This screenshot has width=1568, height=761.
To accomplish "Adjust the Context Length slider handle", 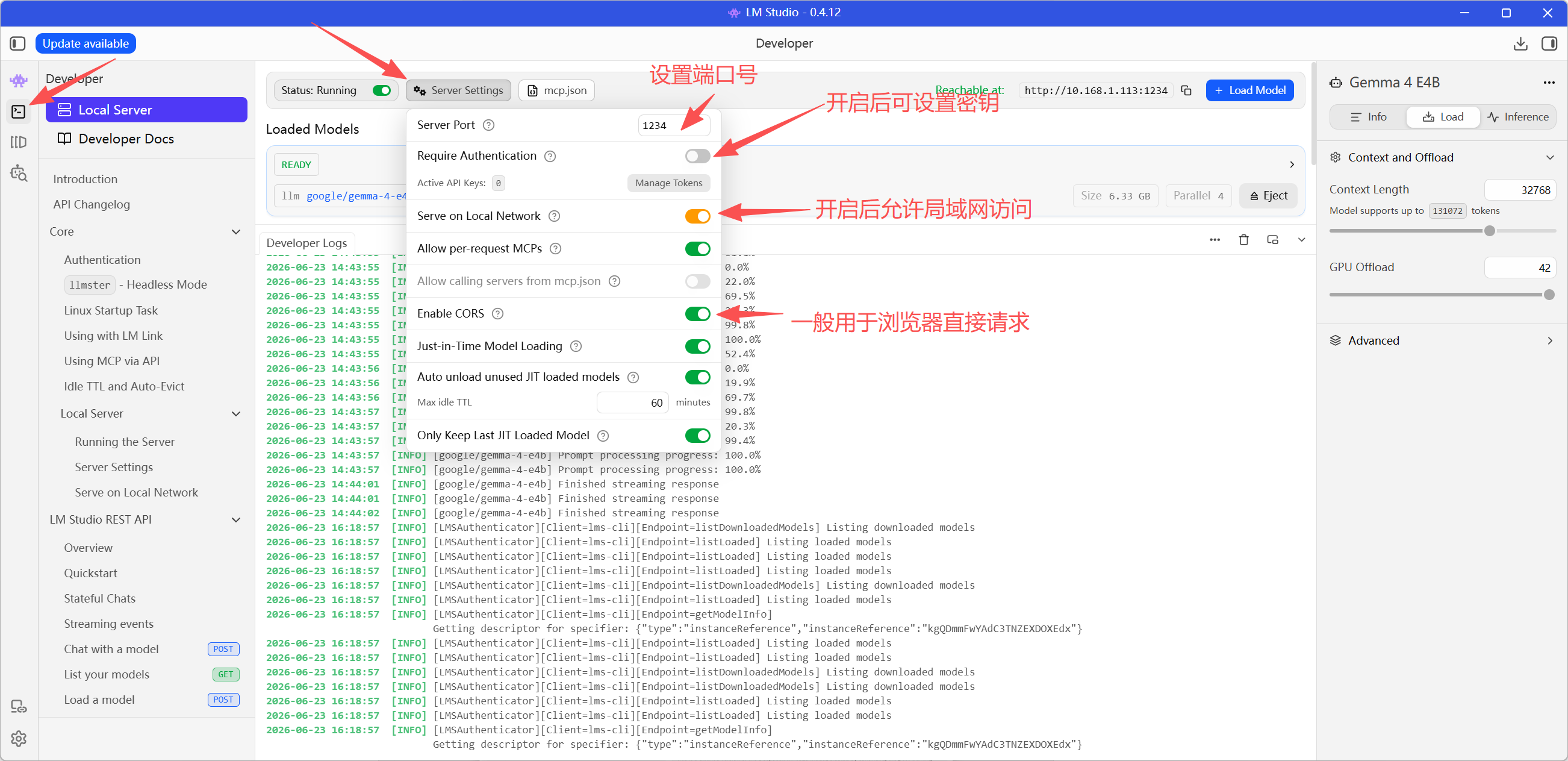I will pos(1489,231).
